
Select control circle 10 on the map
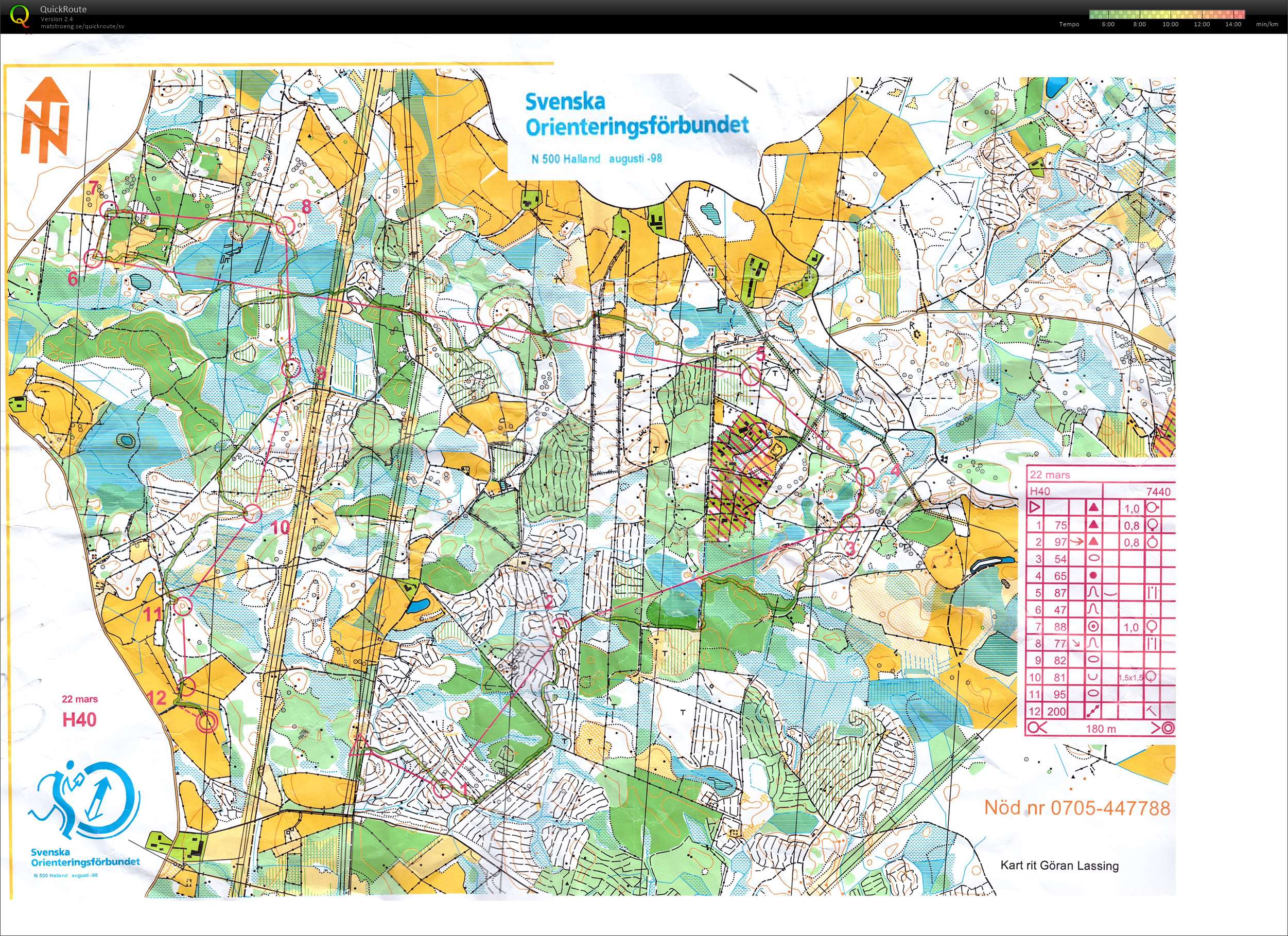(253, 514)
